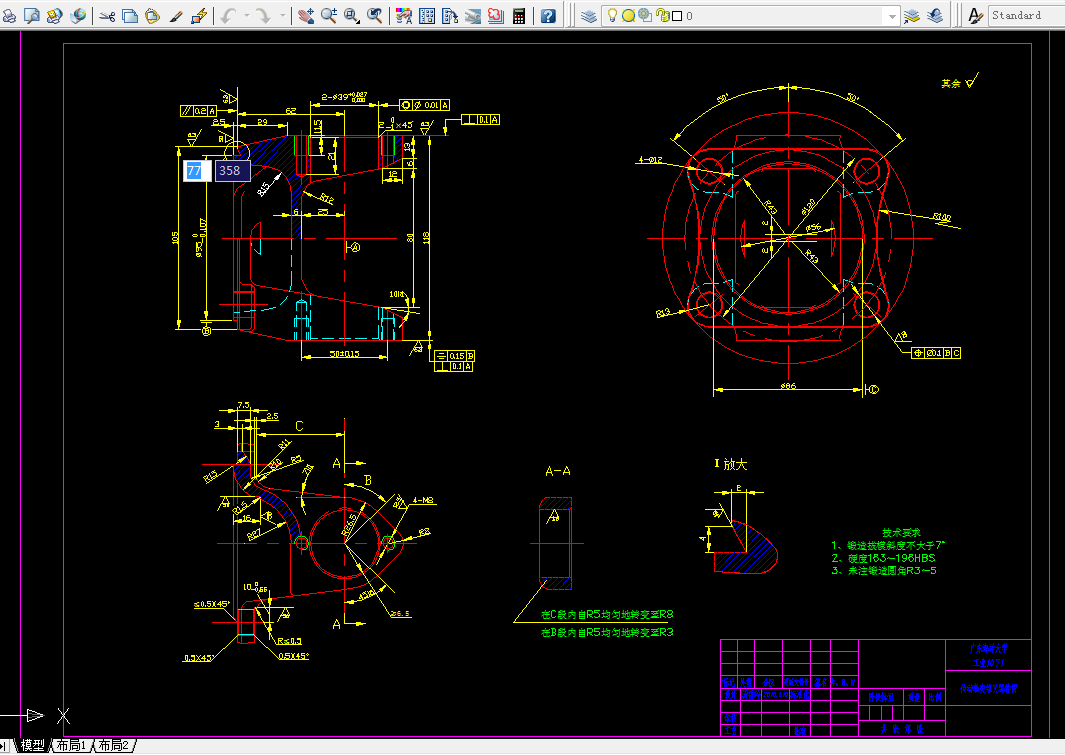Screen dimensions: 1065x755
Task: Click the 3D DWF export icon
Action: pos(78,16)
